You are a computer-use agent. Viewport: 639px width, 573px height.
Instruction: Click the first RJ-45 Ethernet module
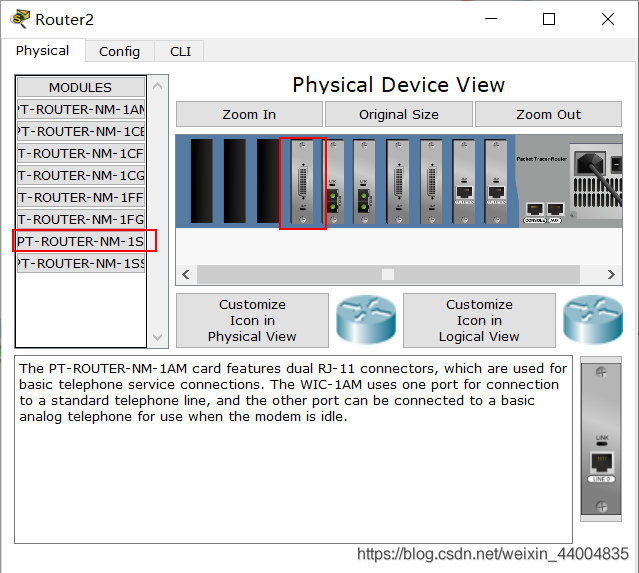[x=464, y=182]
